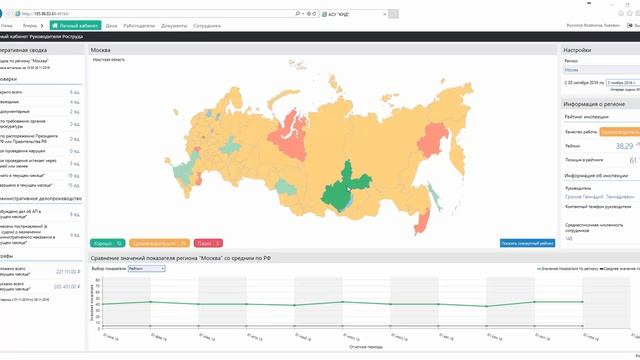Click the Назад navigation link
640x360 pixels.
click(x=7, y=26)
